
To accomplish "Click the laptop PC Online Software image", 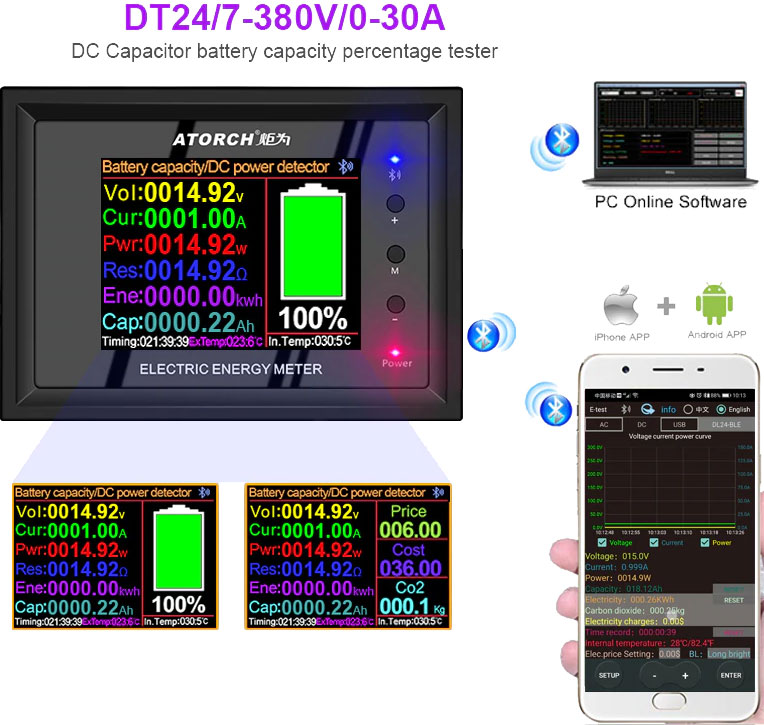I will [670, 135].
